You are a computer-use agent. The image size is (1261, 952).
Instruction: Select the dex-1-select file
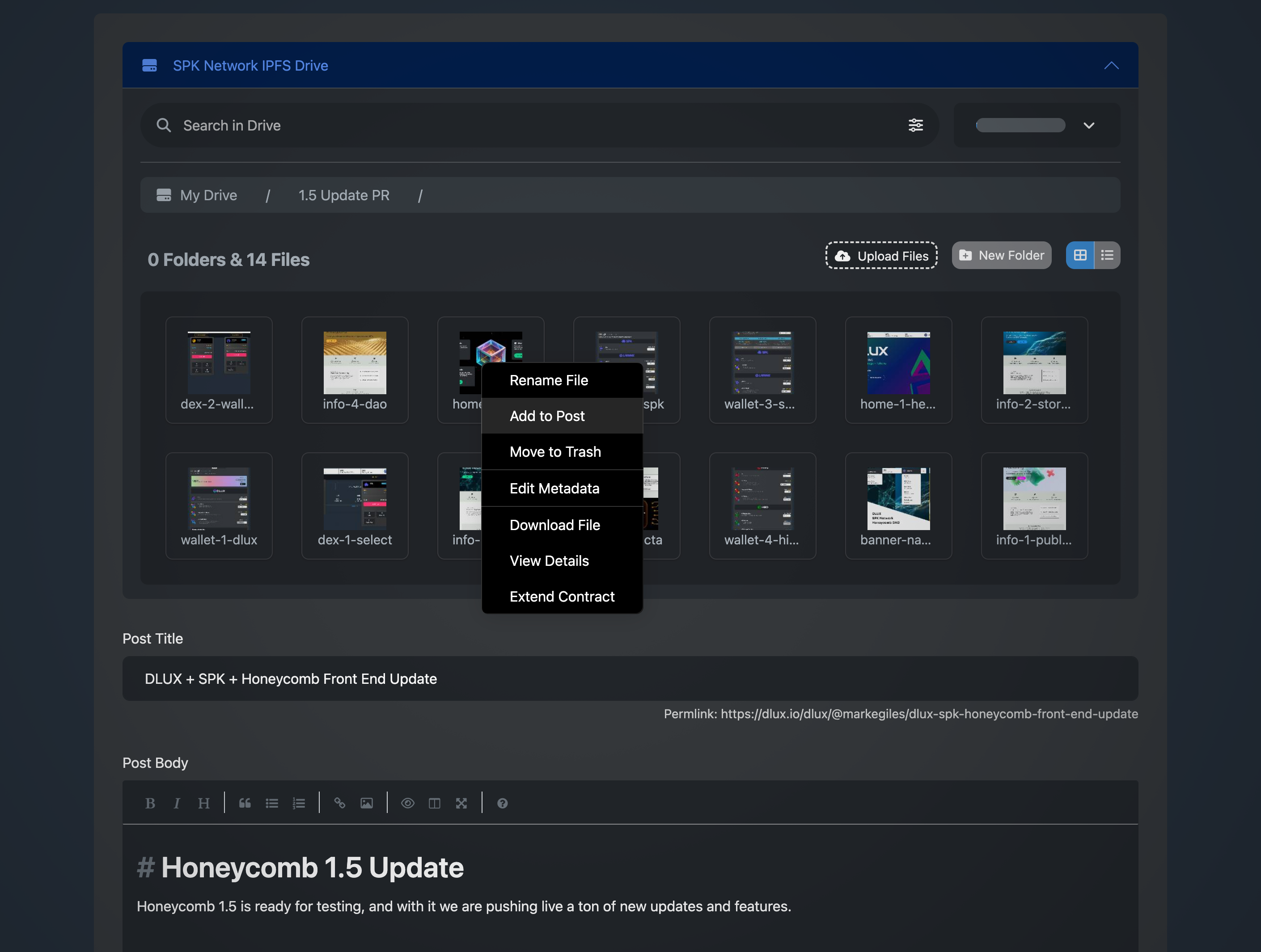tap(355, 506)
